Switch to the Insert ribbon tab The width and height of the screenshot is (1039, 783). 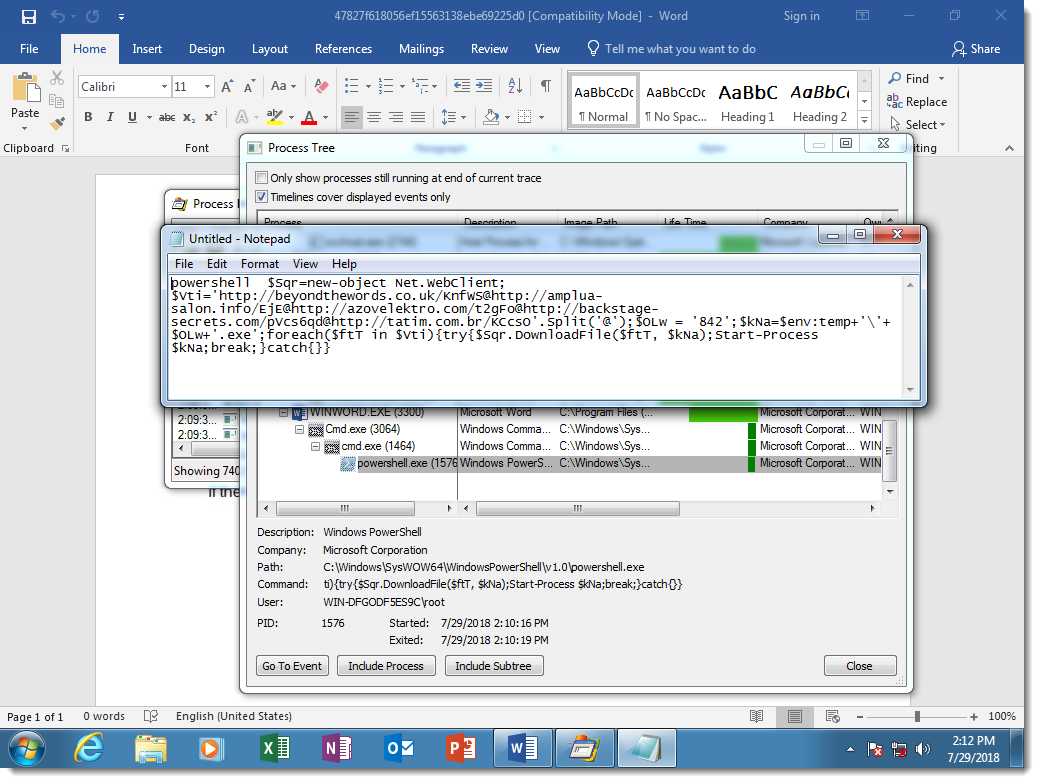[x=147, y=49]
